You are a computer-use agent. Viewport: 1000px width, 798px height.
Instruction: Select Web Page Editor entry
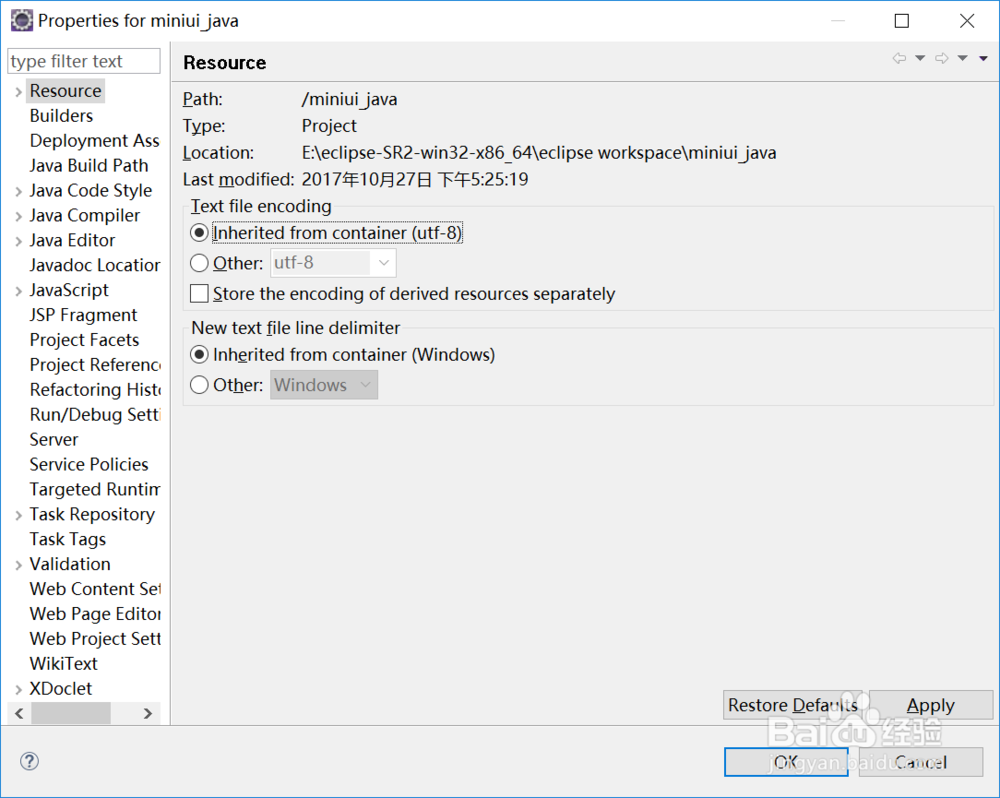[x=94, y=613]
